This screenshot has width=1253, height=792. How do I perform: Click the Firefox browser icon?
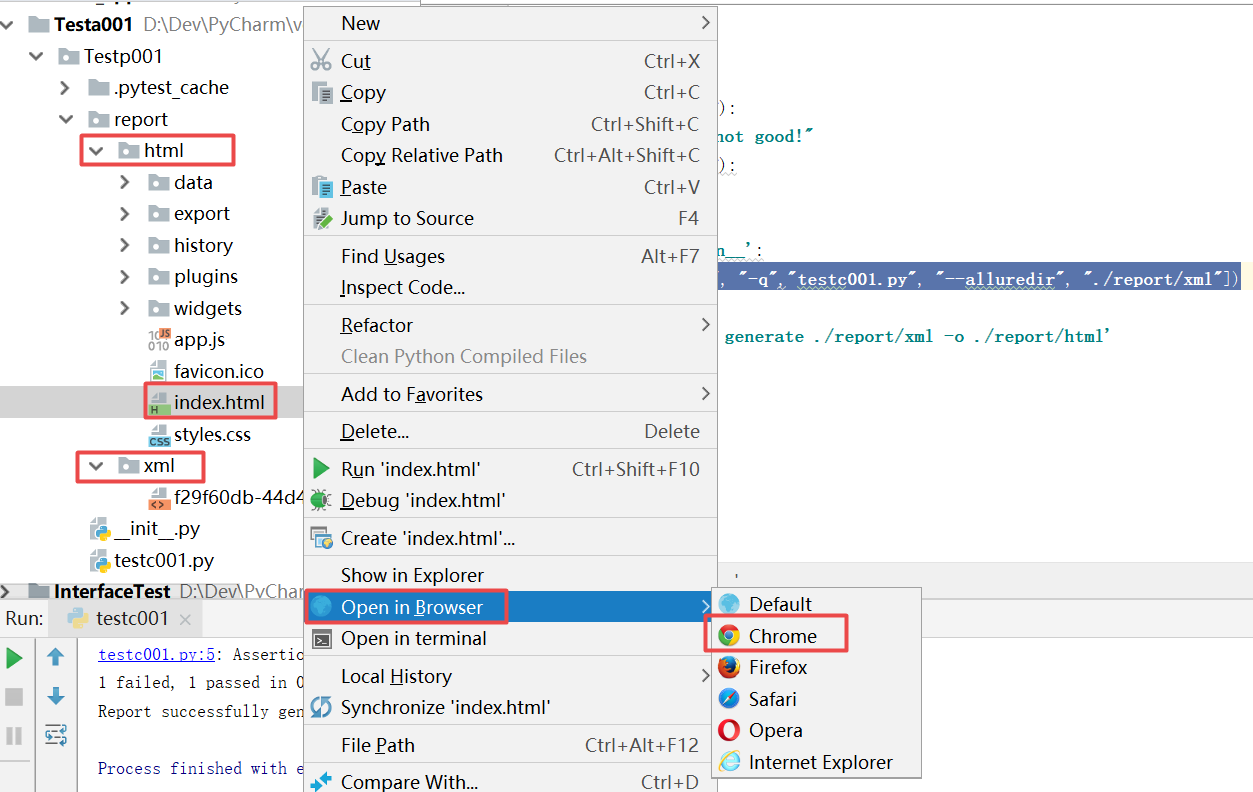coord(729,667)
